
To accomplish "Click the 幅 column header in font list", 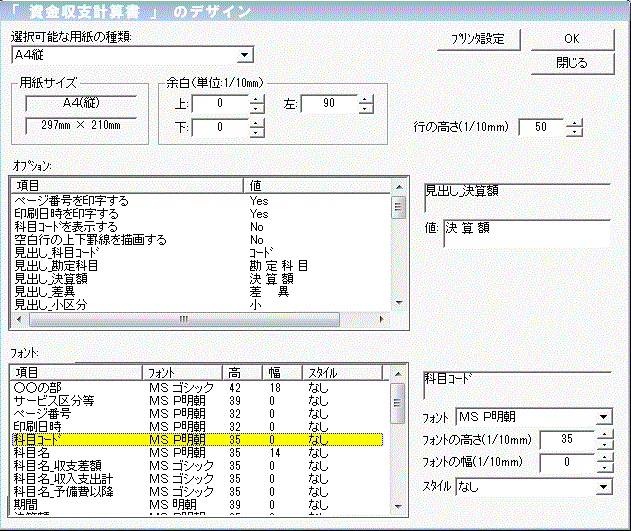I will (x=282, y=373).
